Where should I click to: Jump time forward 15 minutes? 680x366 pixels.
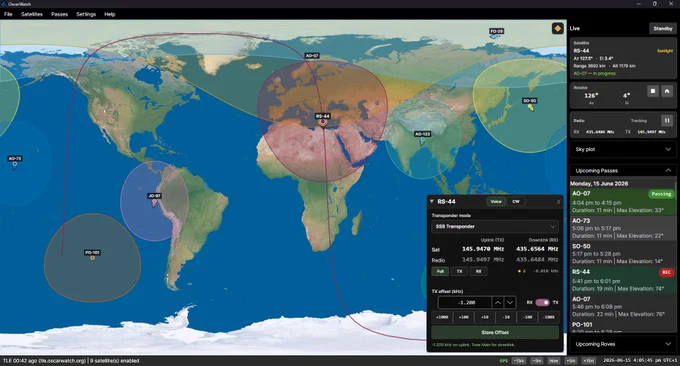pos(588,361)
